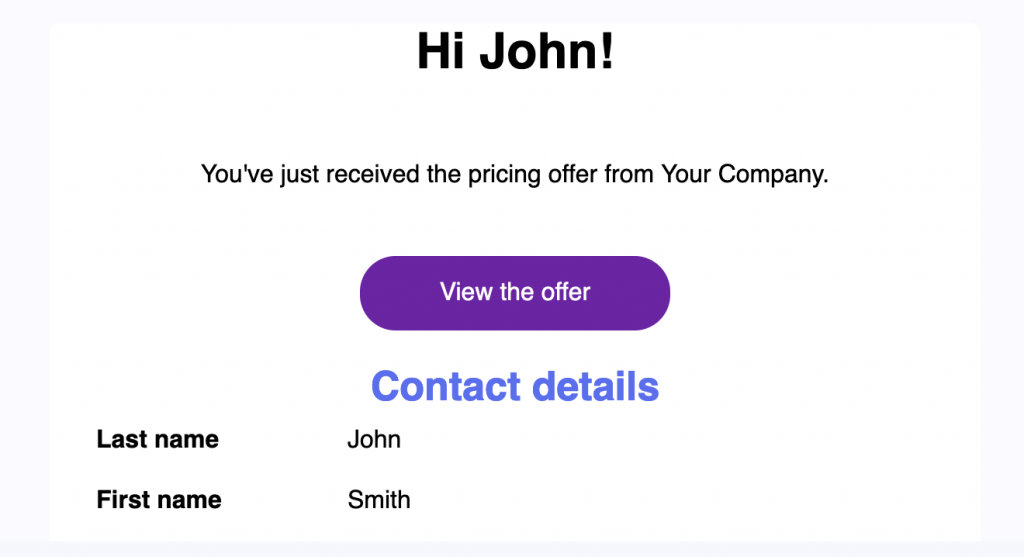
Task: Select the Hi John! greeting heading
Action: 515,51
